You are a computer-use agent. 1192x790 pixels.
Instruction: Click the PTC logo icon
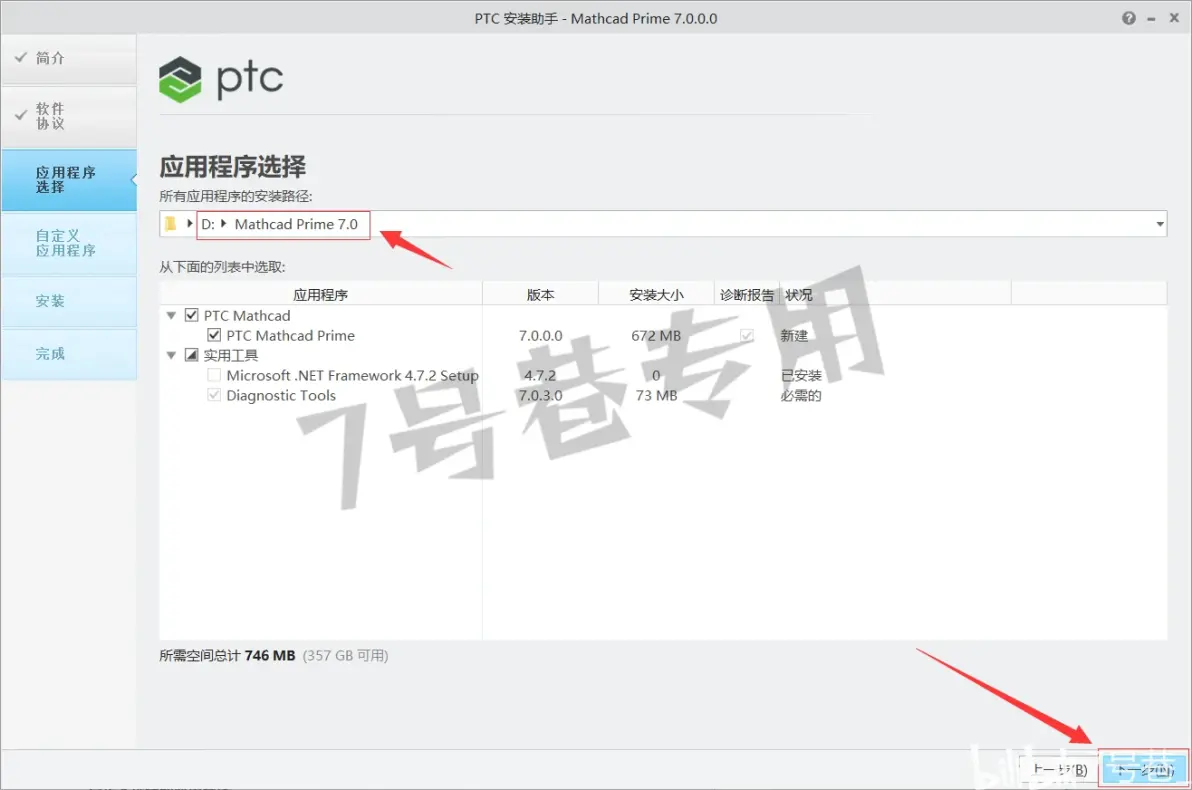tap(180, 79)
